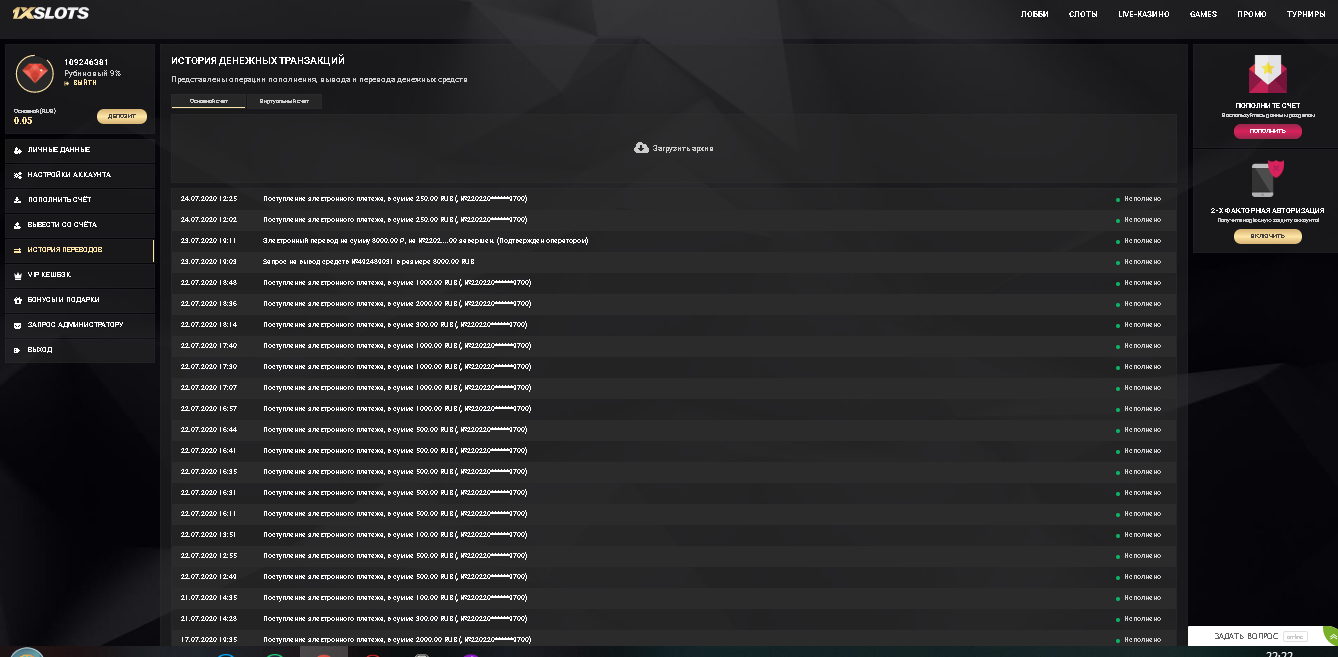This screenshot has width=1338, height=657.
Task: Select the Основной счет tab
Action: (x=208, y=101)
